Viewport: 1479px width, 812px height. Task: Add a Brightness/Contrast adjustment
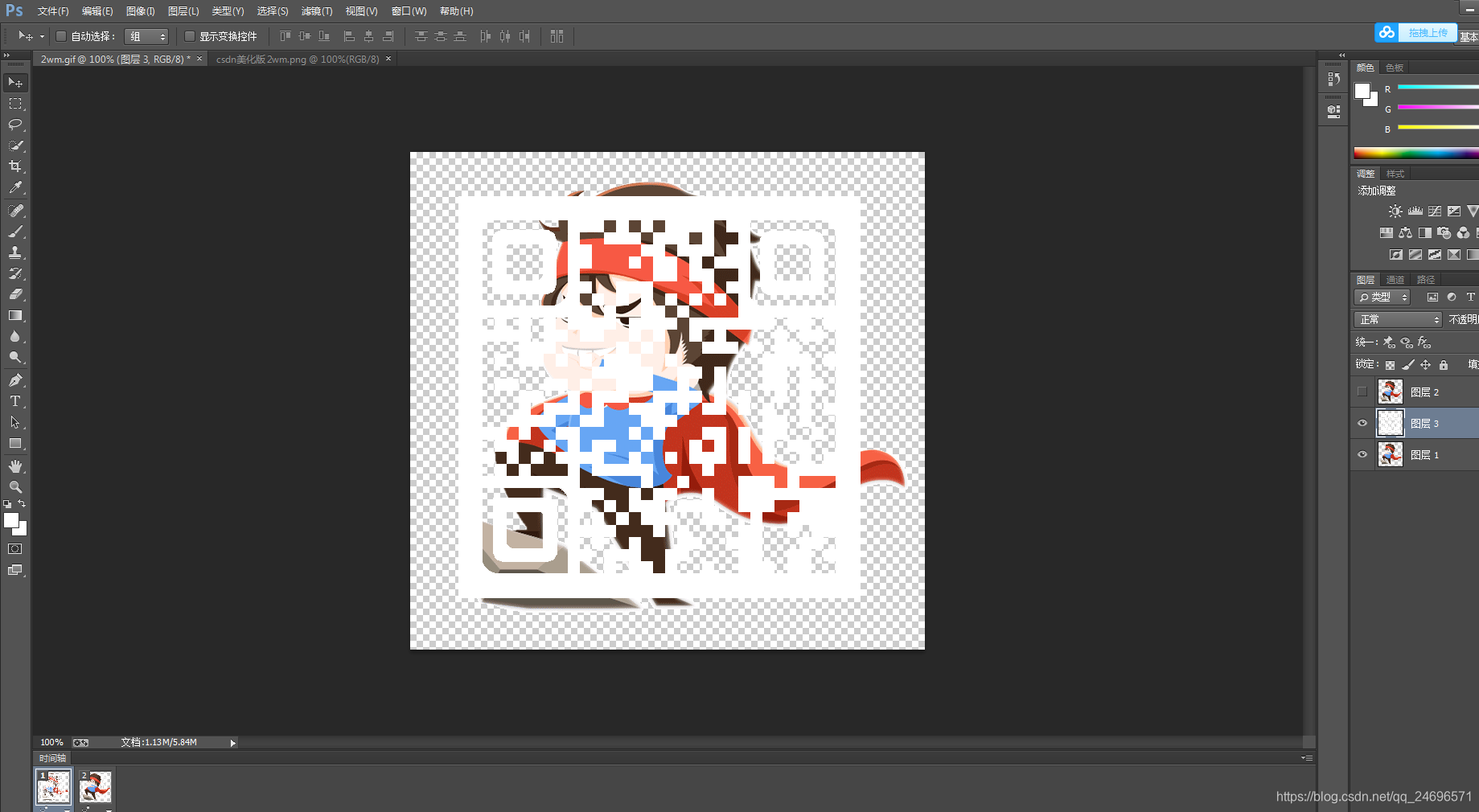click(1395, 211)
